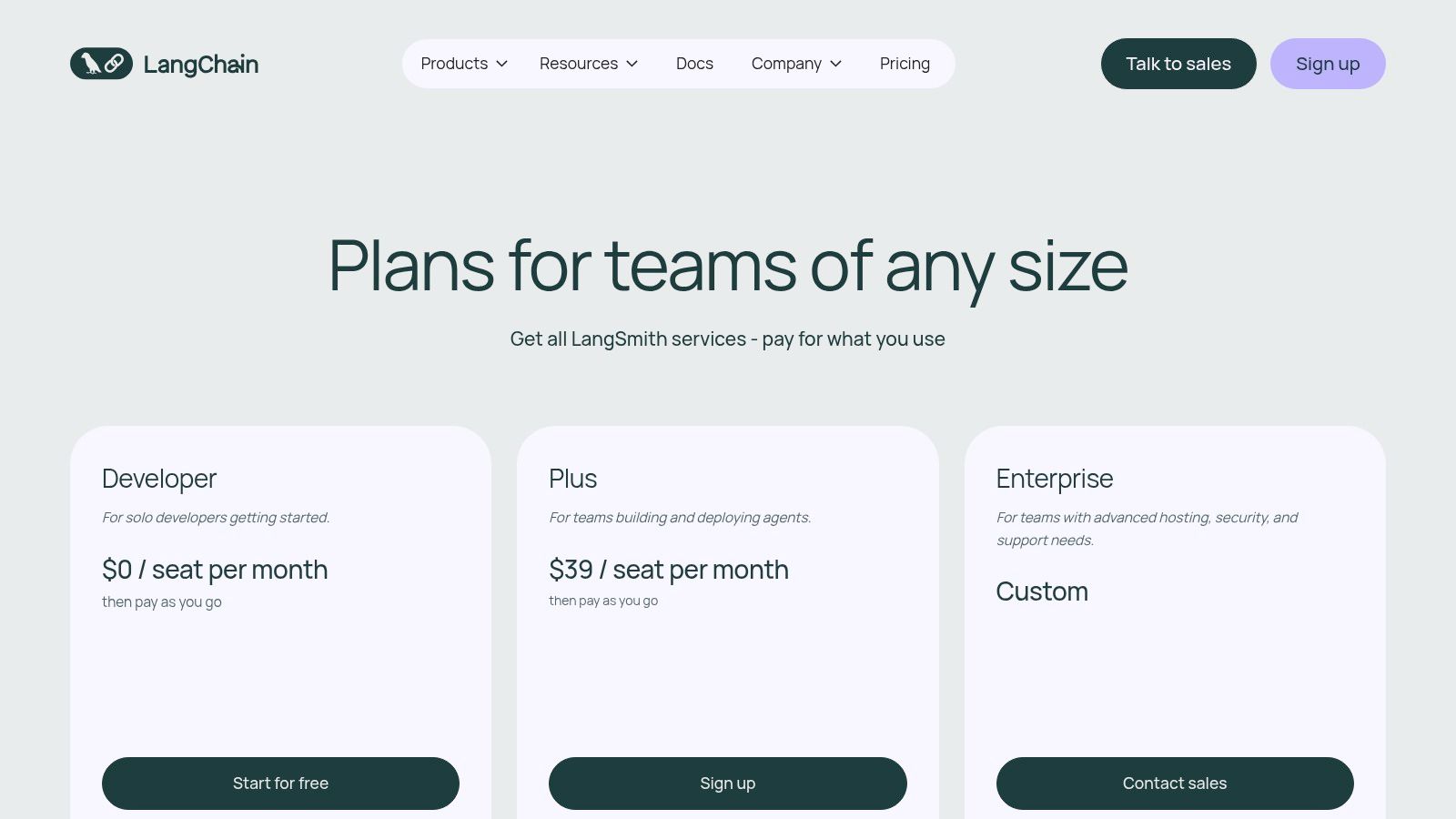Open the Resources navigation menu

pyautogui.click(x=579, y=64)
